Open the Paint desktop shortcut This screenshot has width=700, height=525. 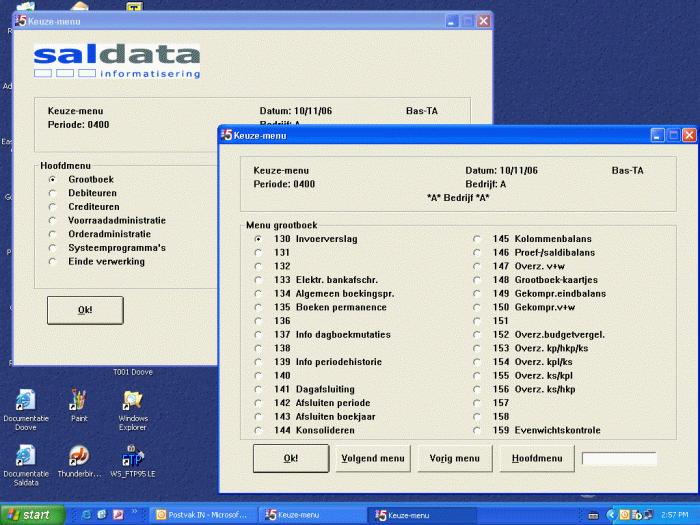(x=79, y=401)
